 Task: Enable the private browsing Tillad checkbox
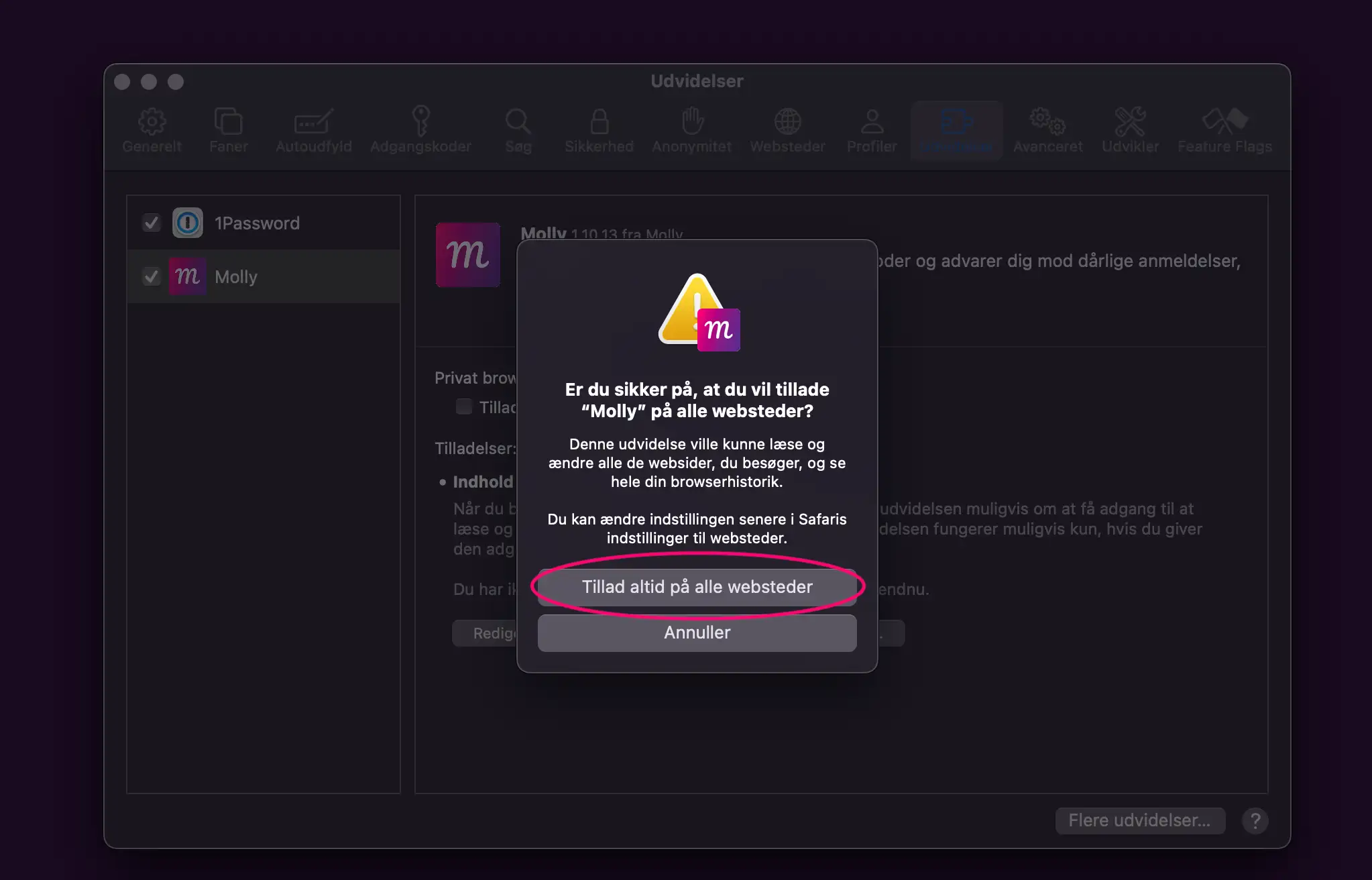[x=463, y=406]
